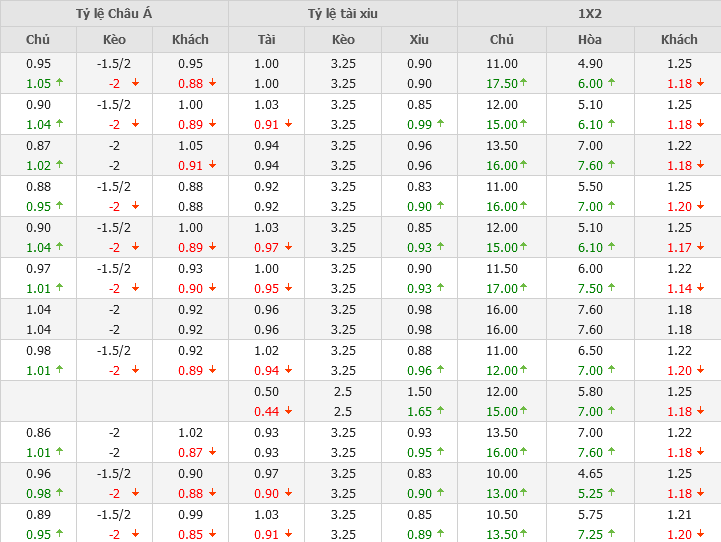
Task: Click the Hòa column header
Action: pyautogui.click(x=590, y=39)
